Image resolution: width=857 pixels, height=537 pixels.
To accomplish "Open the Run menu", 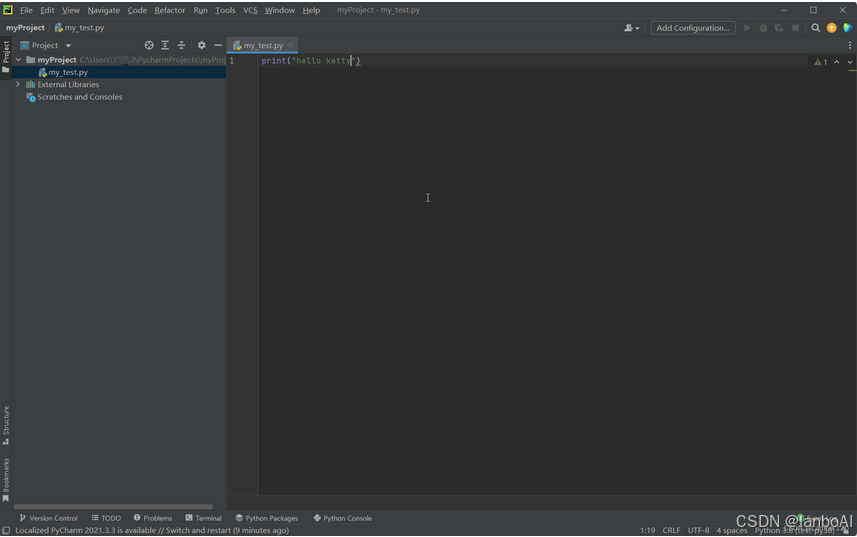I will tap(201, 10).
